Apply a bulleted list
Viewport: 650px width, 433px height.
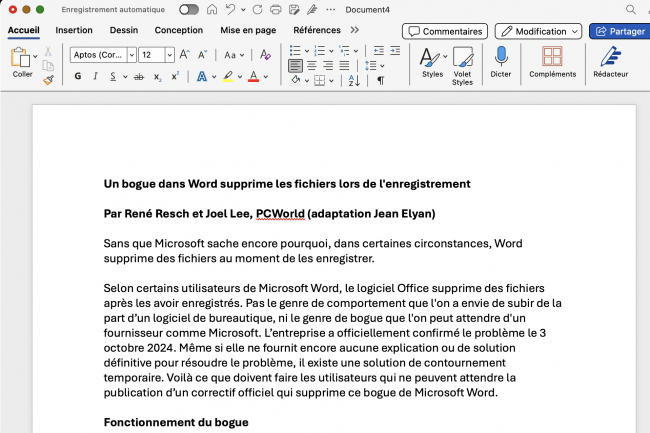click(x=295, y=51)
